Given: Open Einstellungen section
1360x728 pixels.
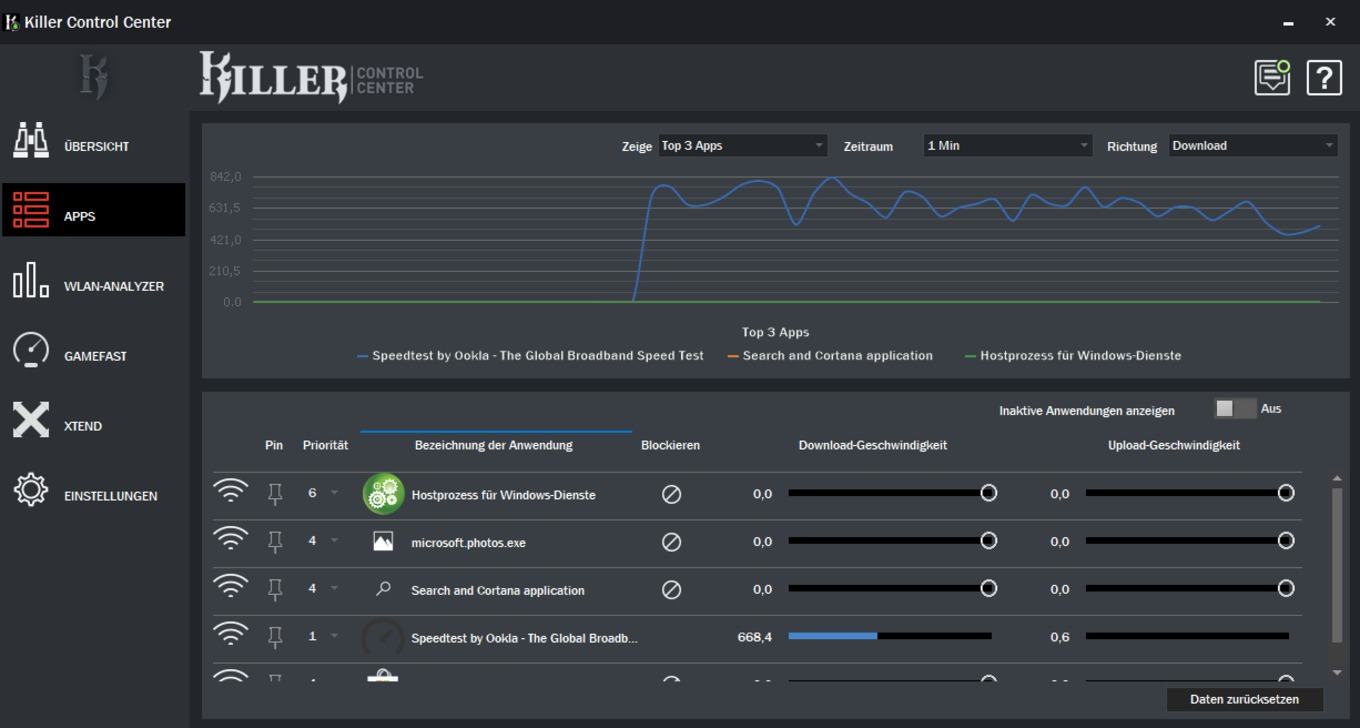Looking at the screenshot, I should tap(111, 496).
